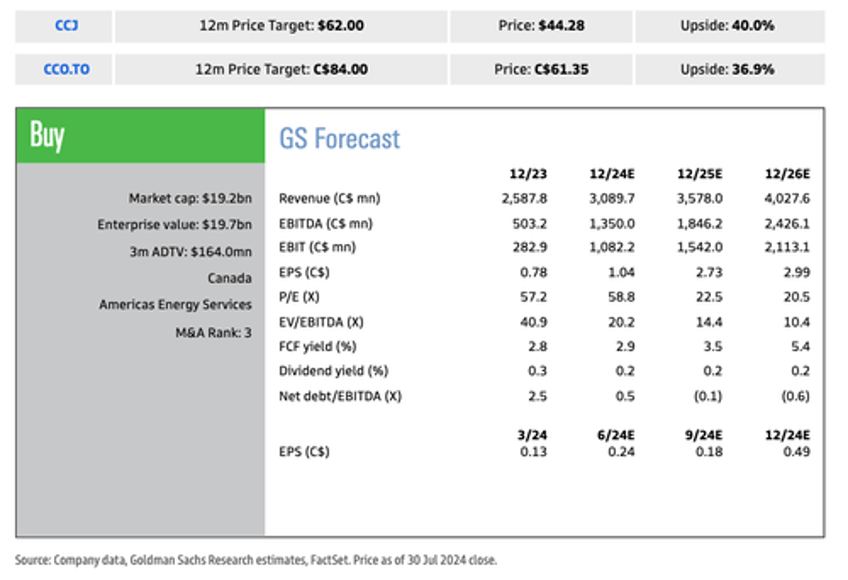848x580 pixels.
Task: Select the Market cap: $19.2bn line
Action: (190, 199)
